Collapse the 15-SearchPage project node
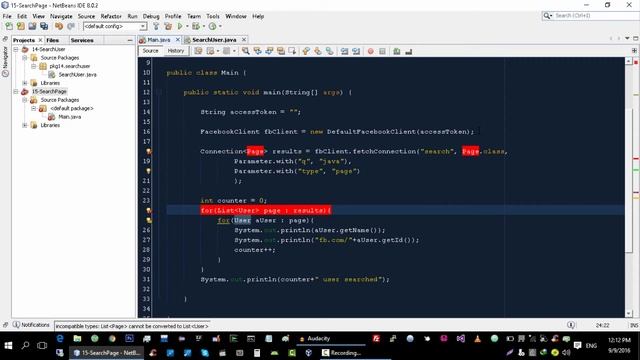The width and height of the screenshot is (640, 360). pyautogui.click(x=16, y=91)
